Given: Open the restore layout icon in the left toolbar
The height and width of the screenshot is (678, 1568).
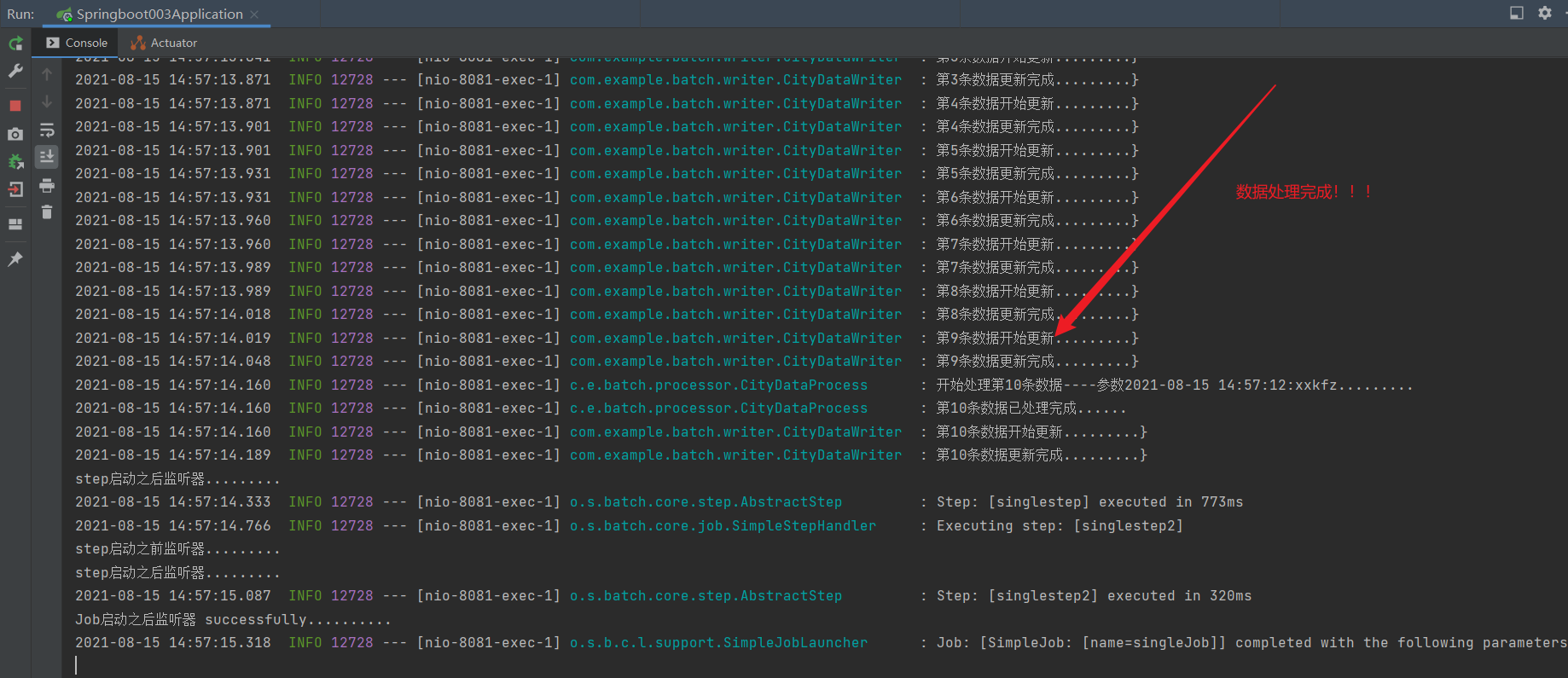Looking at the screenshot, I should (x=15, y=224).
